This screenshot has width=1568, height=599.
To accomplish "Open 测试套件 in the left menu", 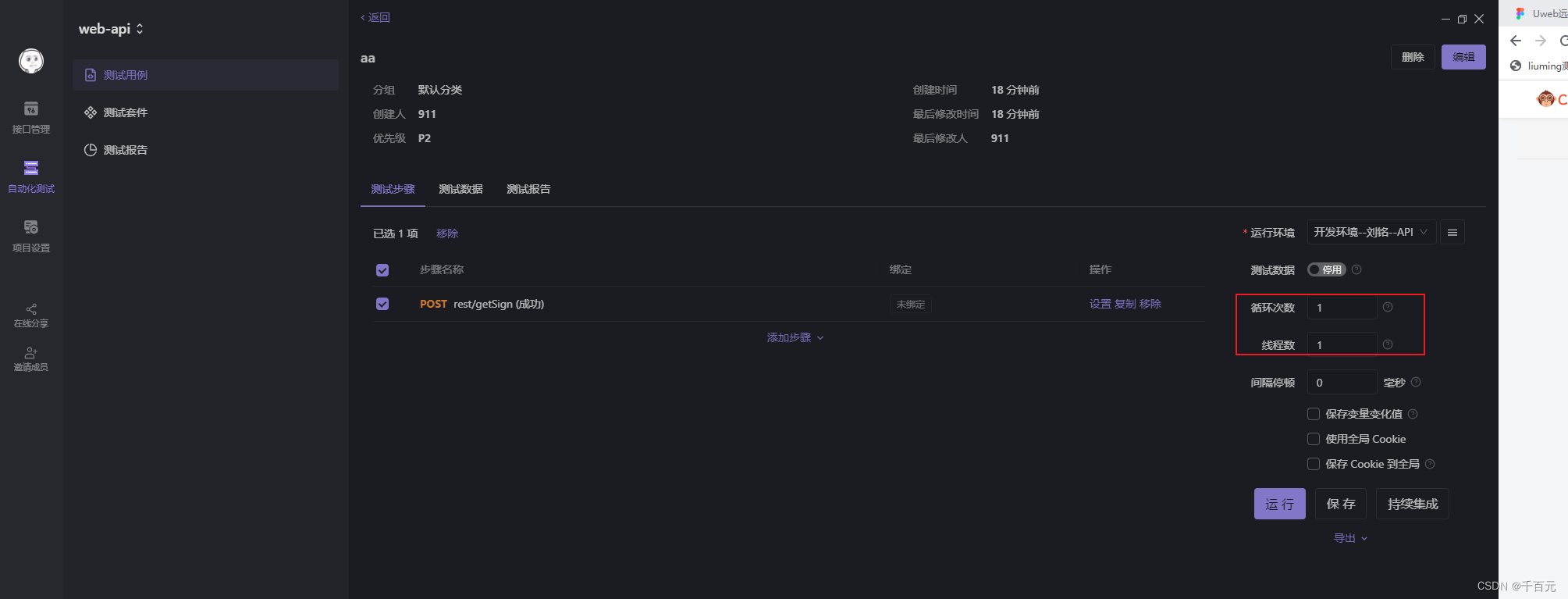I will coord(205,112).
